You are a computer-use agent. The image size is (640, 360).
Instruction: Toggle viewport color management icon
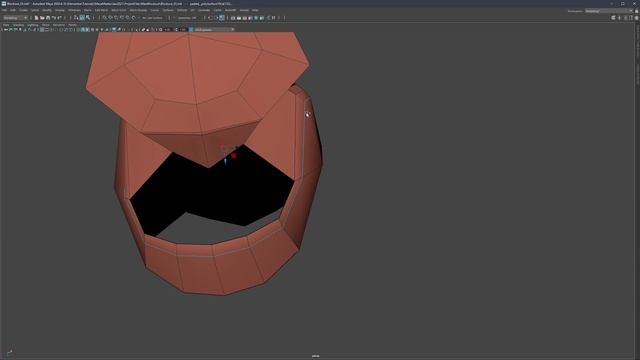(x=191, y=30)
